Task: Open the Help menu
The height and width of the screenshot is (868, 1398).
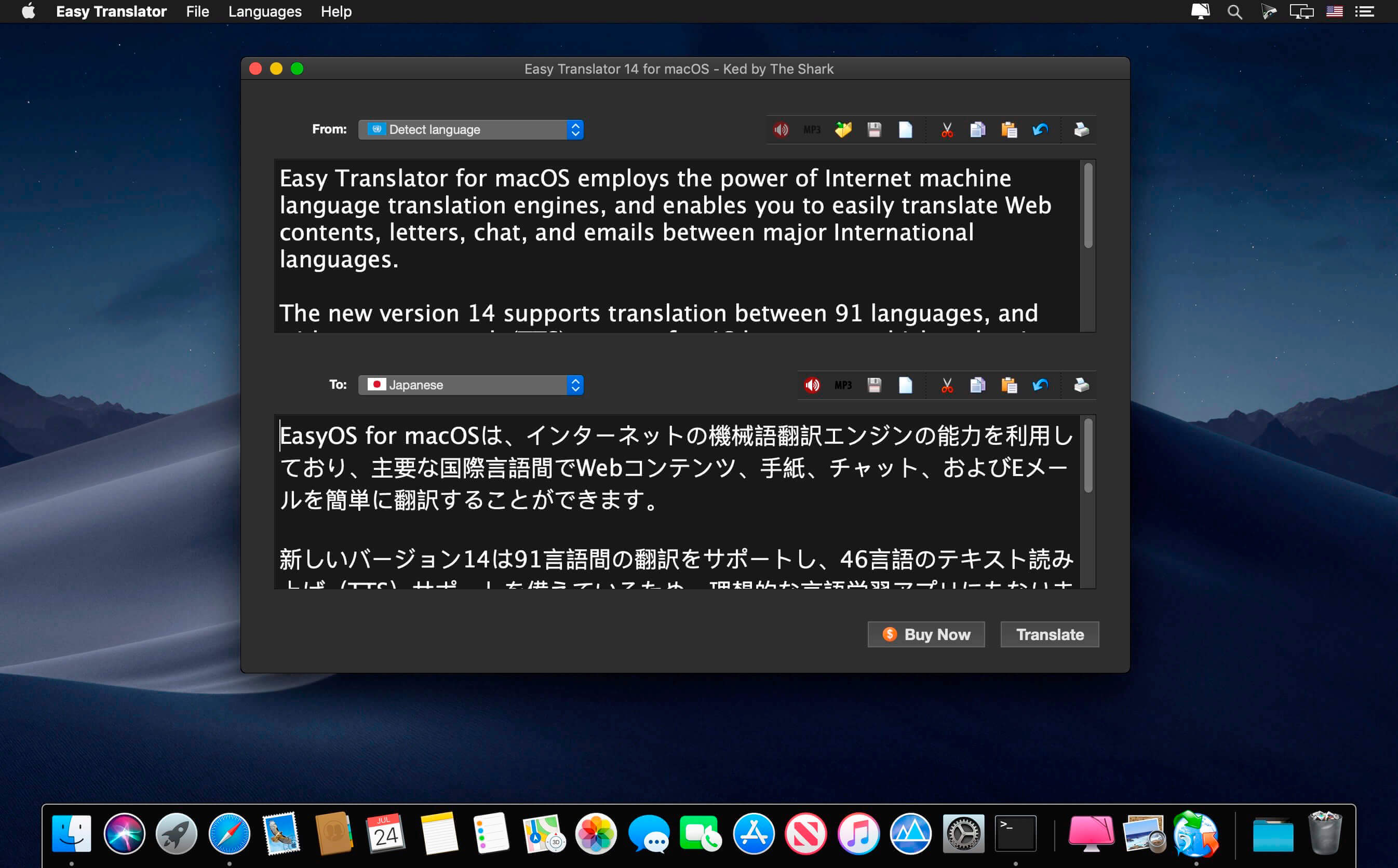Action: (x=336, y=11)
